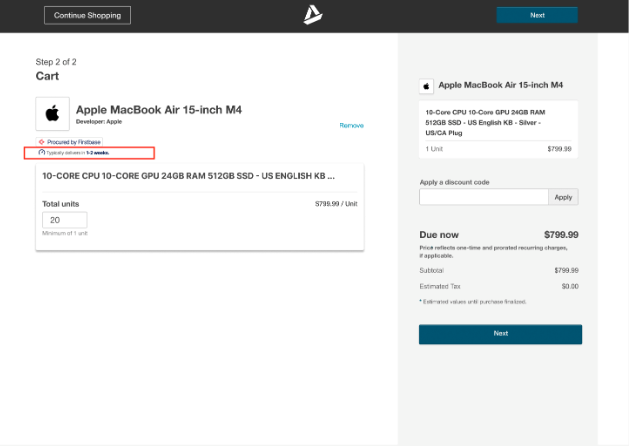Focus the Total units quantity field
The width and height of the screenshot is (630, 447).
64,220
